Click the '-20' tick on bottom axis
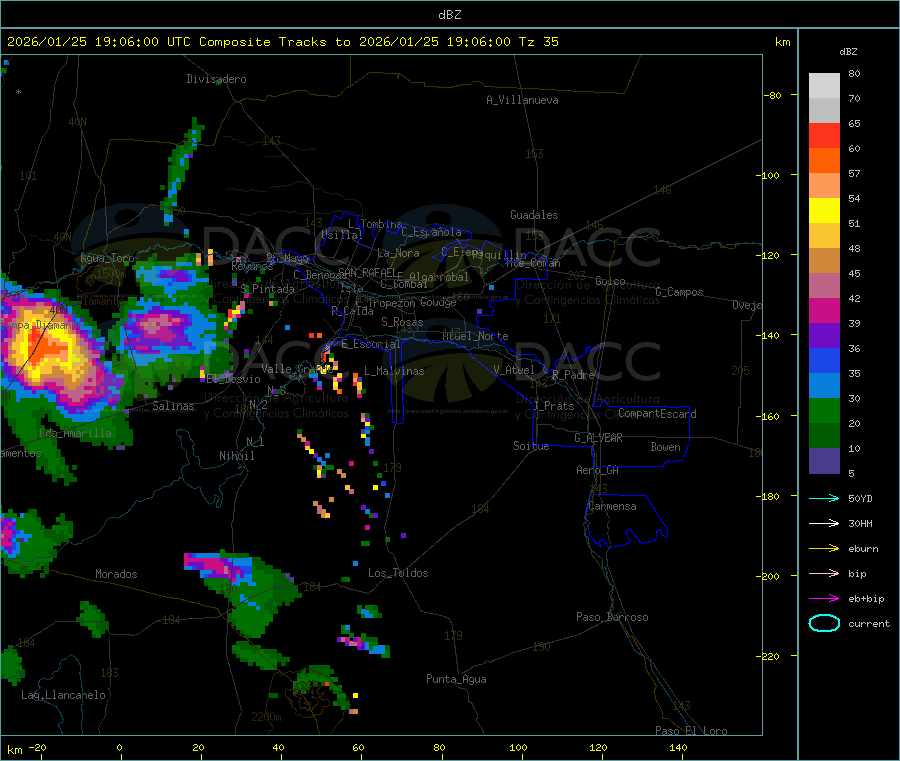This screenshot has width=900, height=761. click(37, 747)
